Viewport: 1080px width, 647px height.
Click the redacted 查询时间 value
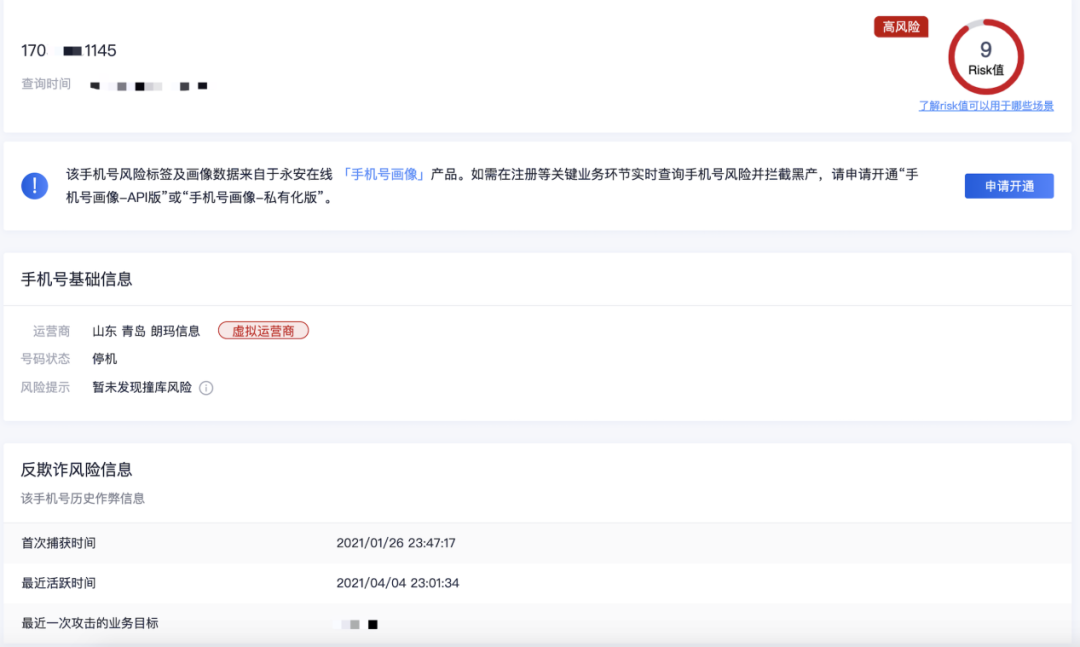(x=149, y=86)
